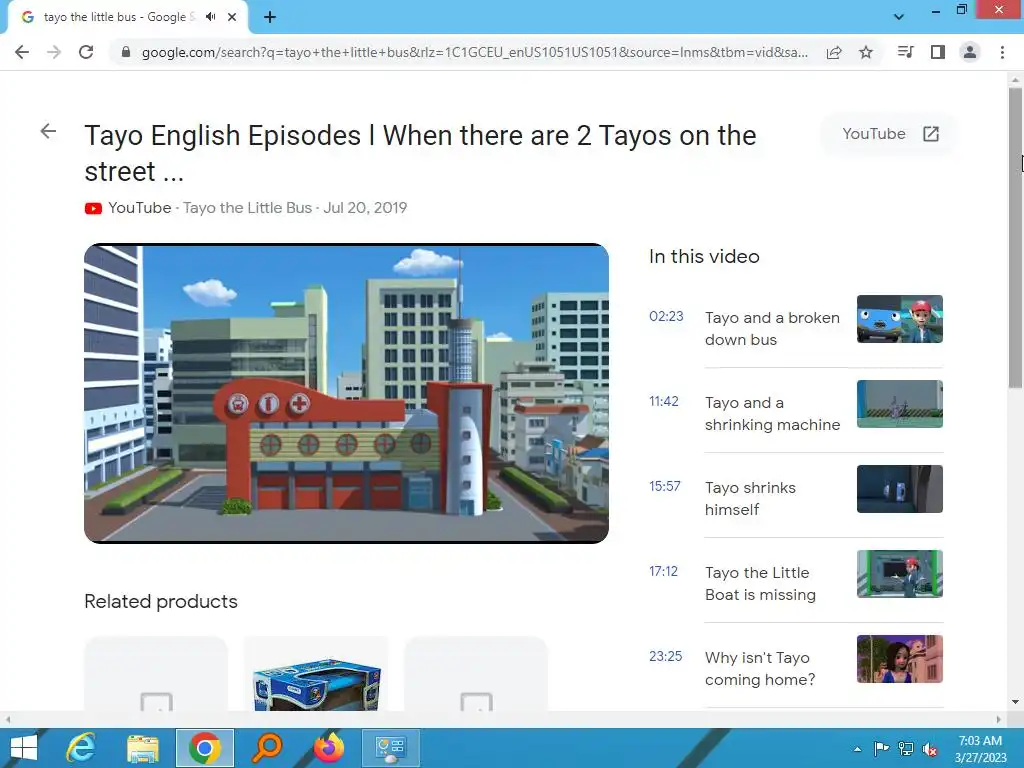
Task: Click the Tayo shrinks himself thumbnail
Action: tap(899, 488)
